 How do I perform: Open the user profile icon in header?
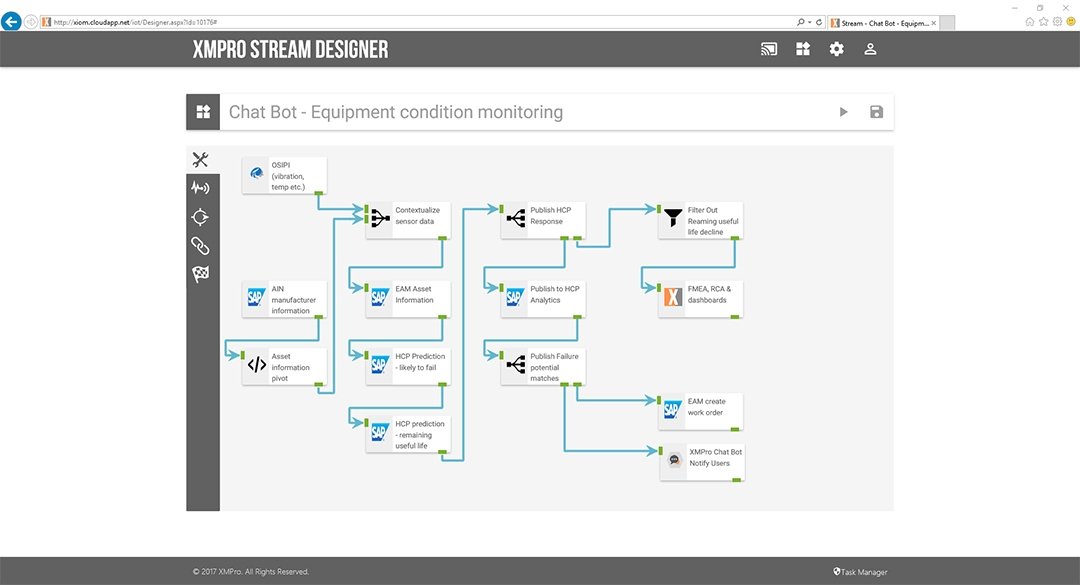870,48
